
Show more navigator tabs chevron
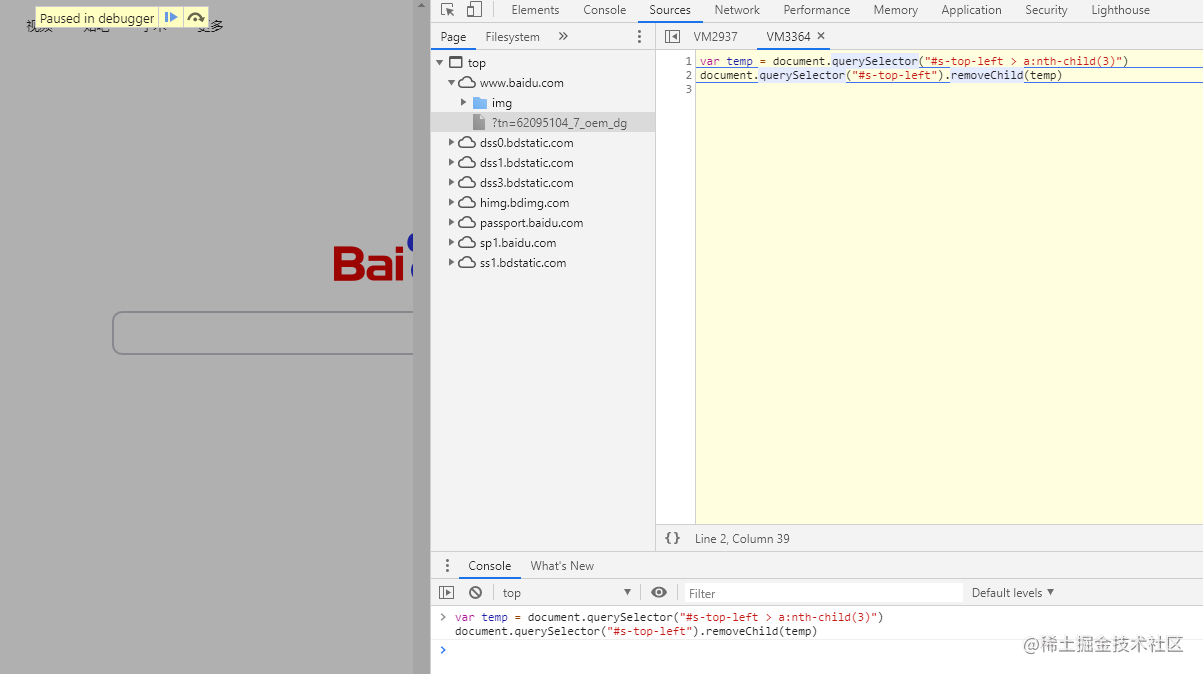click(x=563, y=37)
